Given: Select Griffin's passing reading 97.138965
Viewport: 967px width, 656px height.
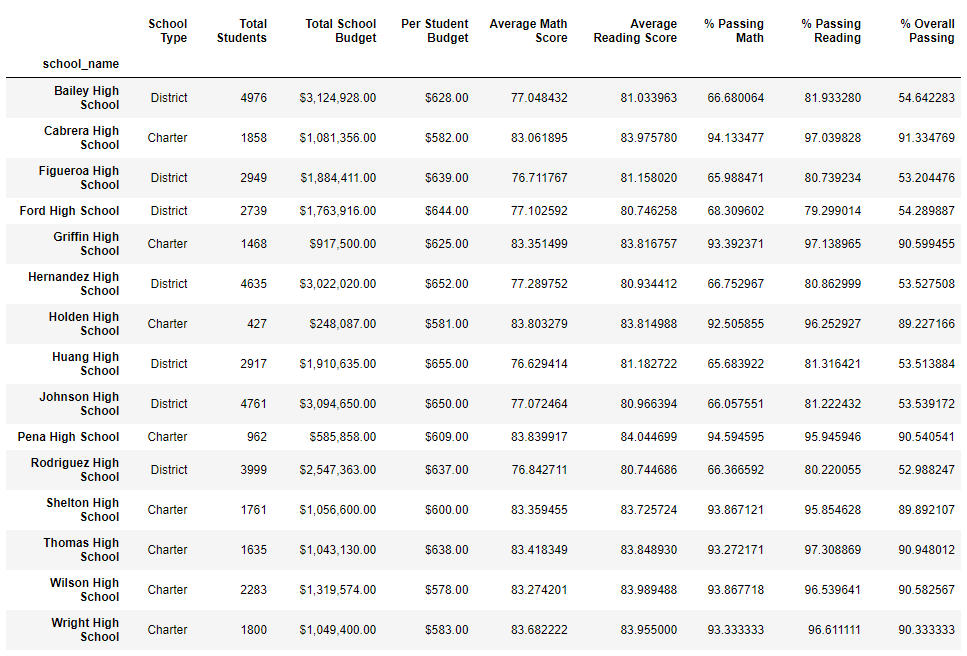Looking at the screenshot, I should pos(833,244).
